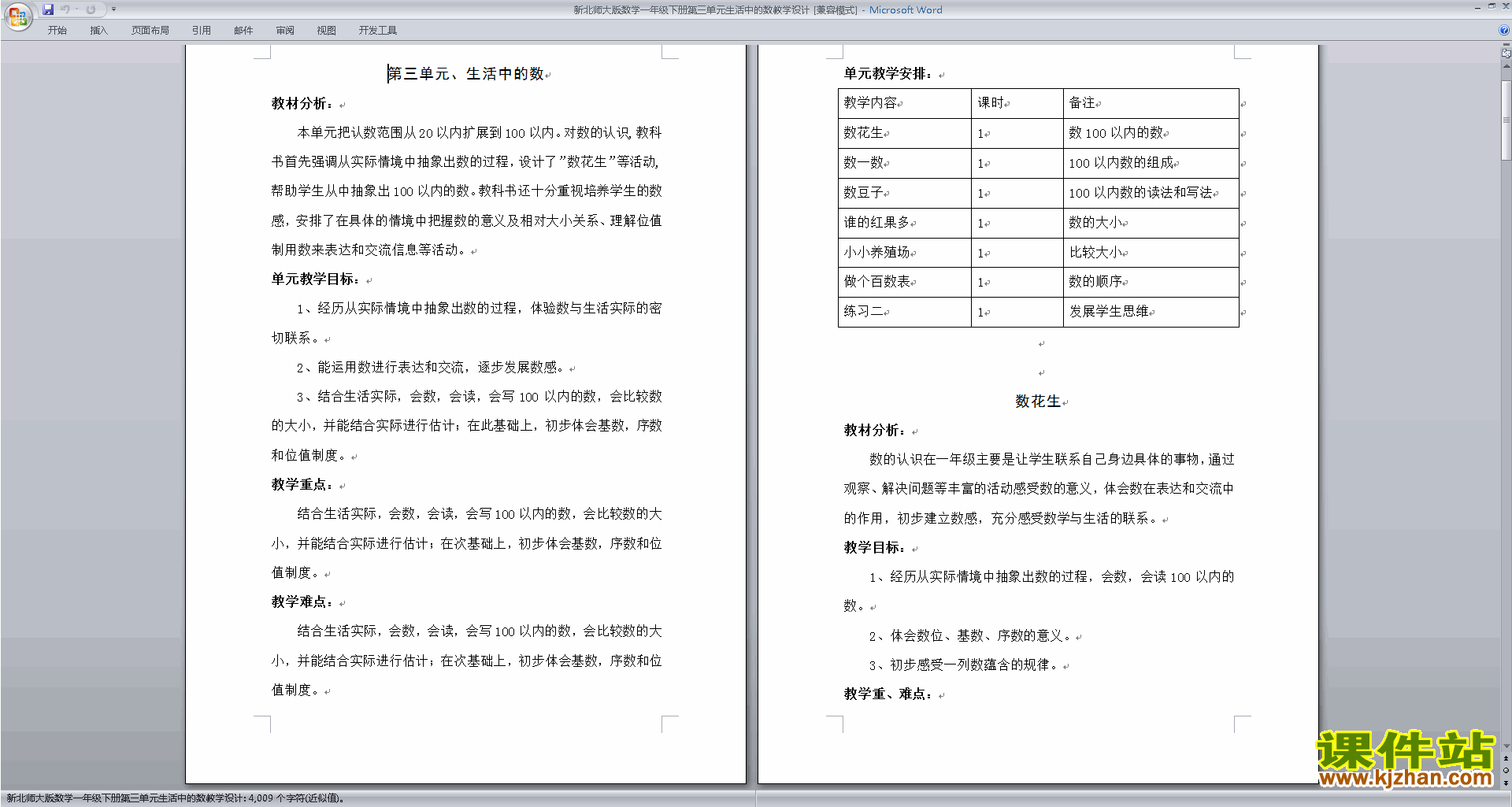The width and height of the screenshot is (1512, 807).
Task: Click the 数花生 table cell
Action: tap(905, 133)
